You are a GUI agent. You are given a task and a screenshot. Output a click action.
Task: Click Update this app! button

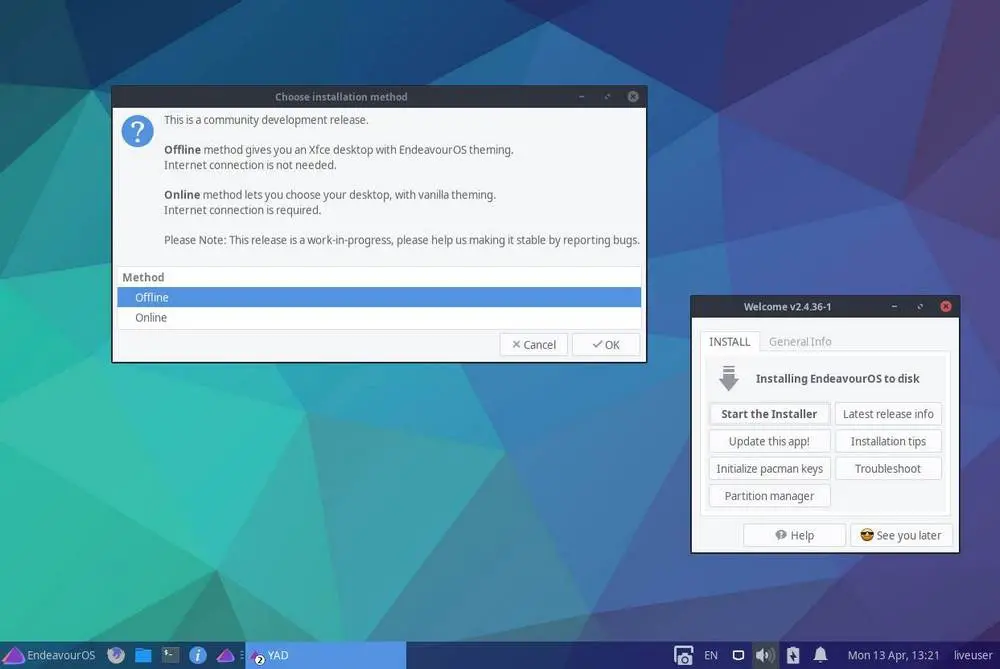(769, 441)
